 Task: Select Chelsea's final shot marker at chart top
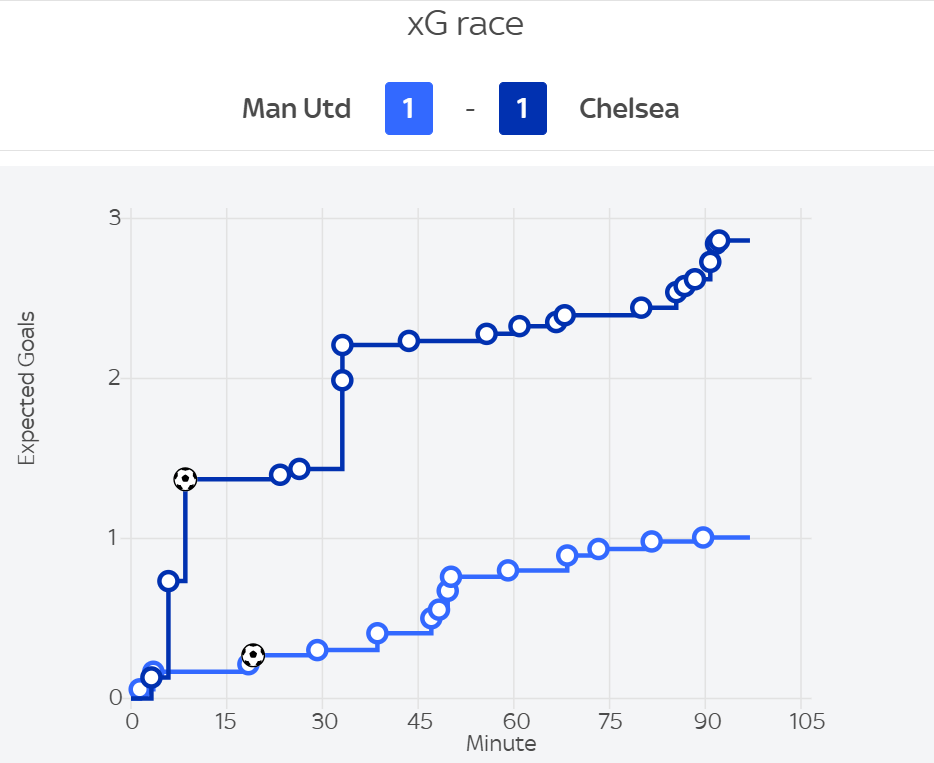719,240
